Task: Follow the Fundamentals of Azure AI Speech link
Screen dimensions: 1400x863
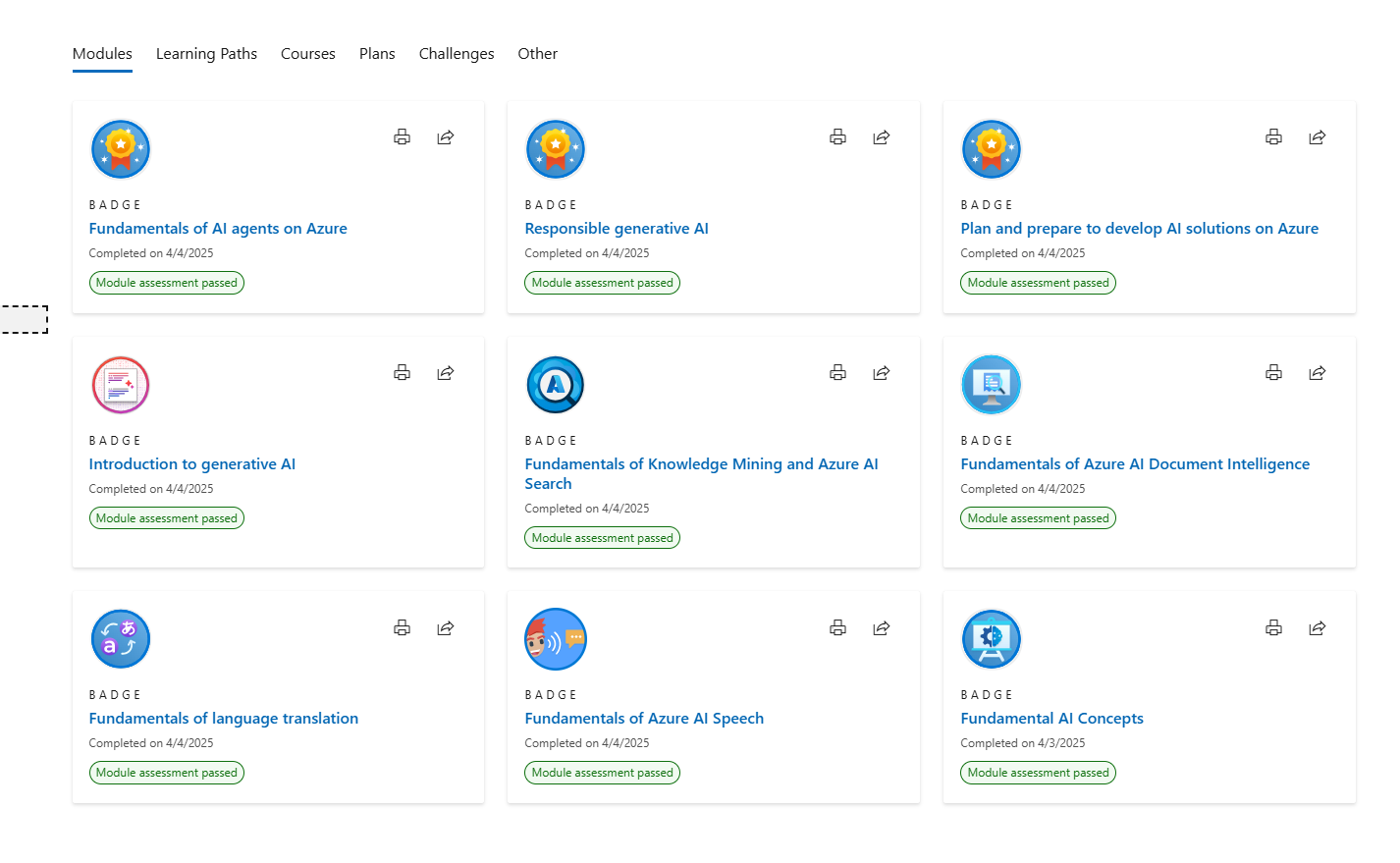Action: (x=644, y=719)
